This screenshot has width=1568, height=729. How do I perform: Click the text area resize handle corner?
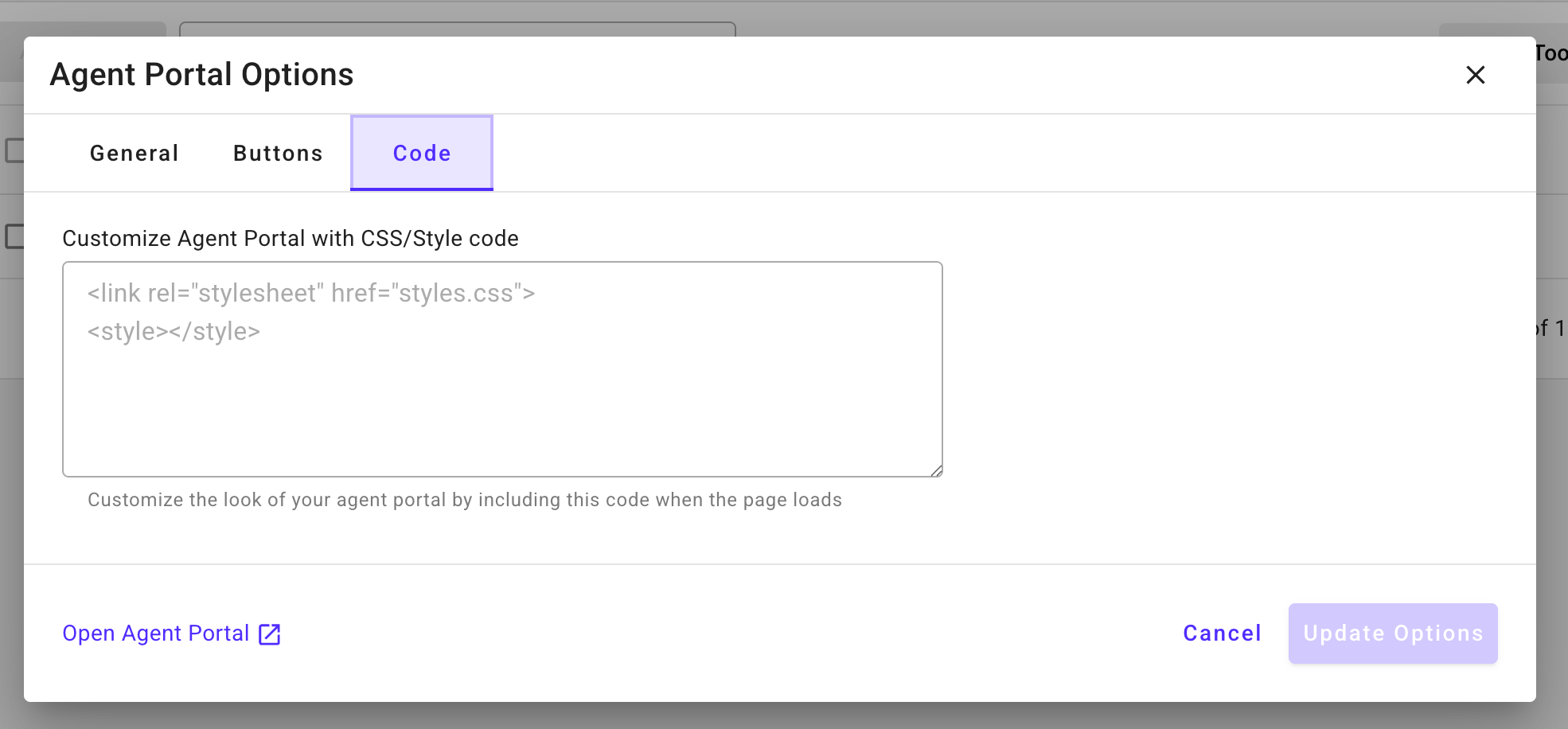coord(936,470)
